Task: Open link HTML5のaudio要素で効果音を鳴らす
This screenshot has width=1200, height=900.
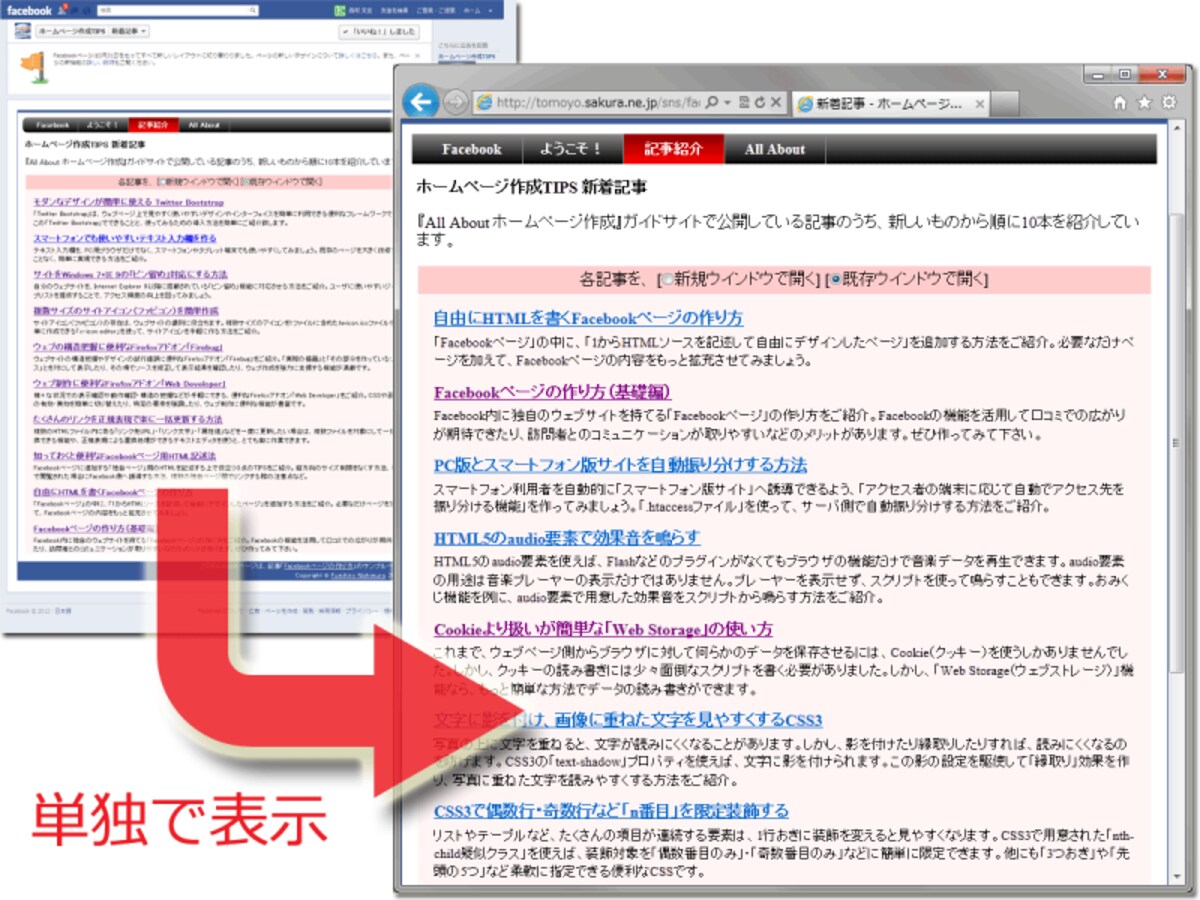Action: click(x=566, y=538)
